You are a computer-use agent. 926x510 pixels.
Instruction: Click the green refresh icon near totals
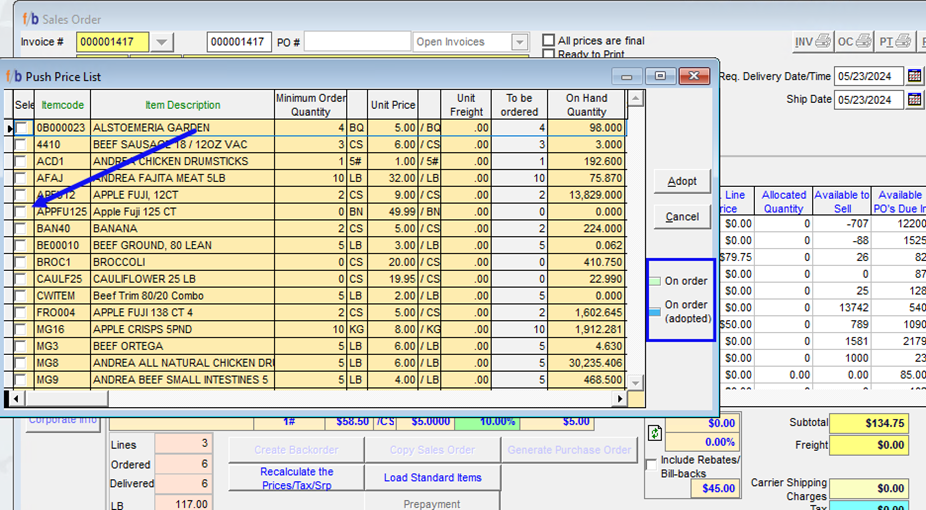(x=654, y=433)
